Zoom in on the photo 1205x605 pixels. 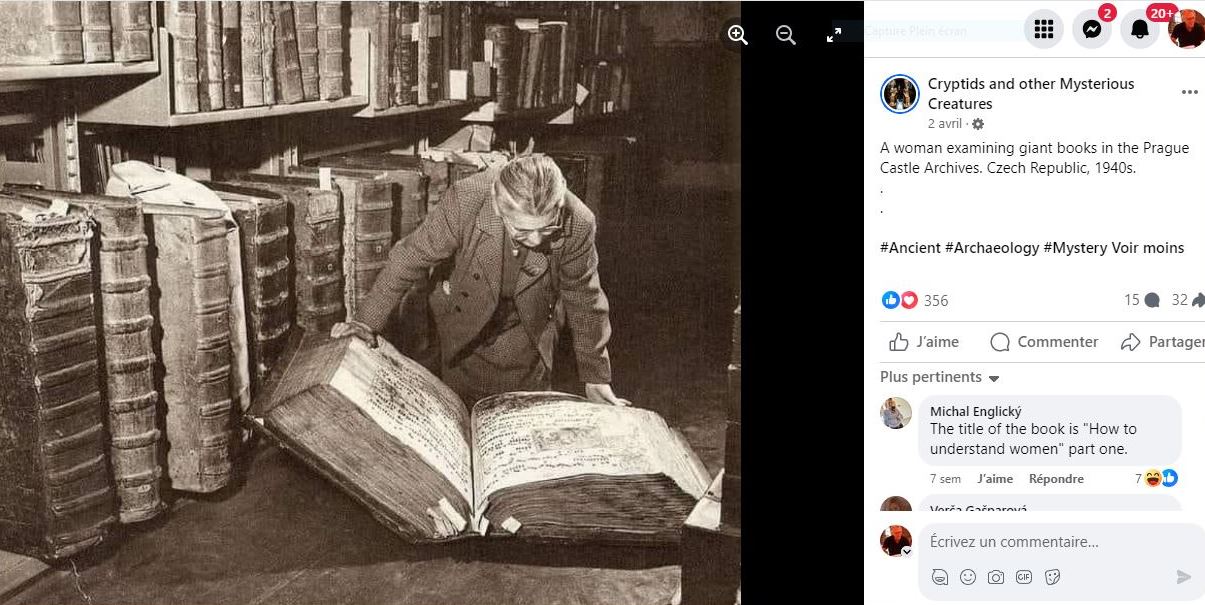pyautogui.click(x=738, y=35)
